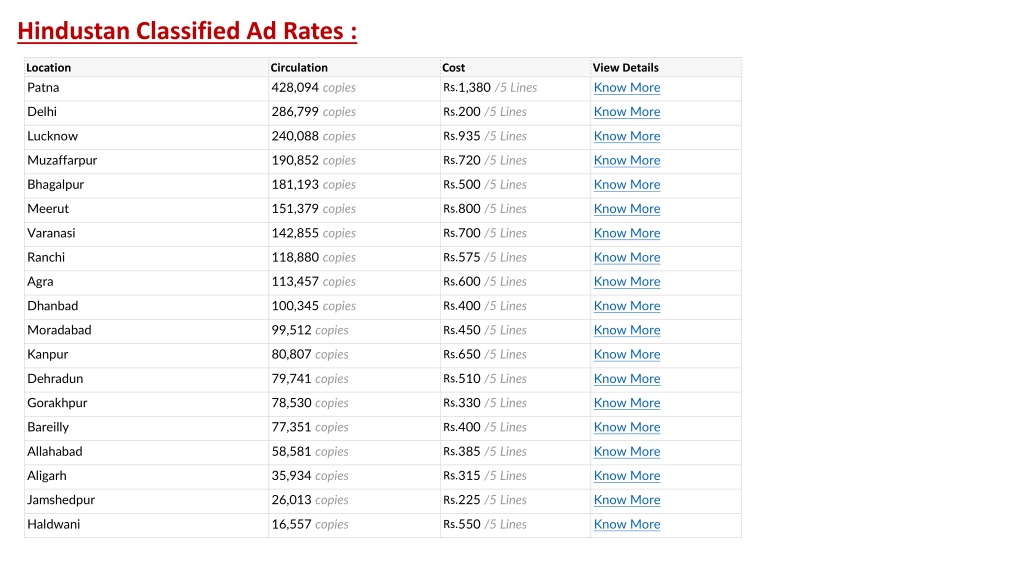Open Know More link for Moradabad

(626, 330)
